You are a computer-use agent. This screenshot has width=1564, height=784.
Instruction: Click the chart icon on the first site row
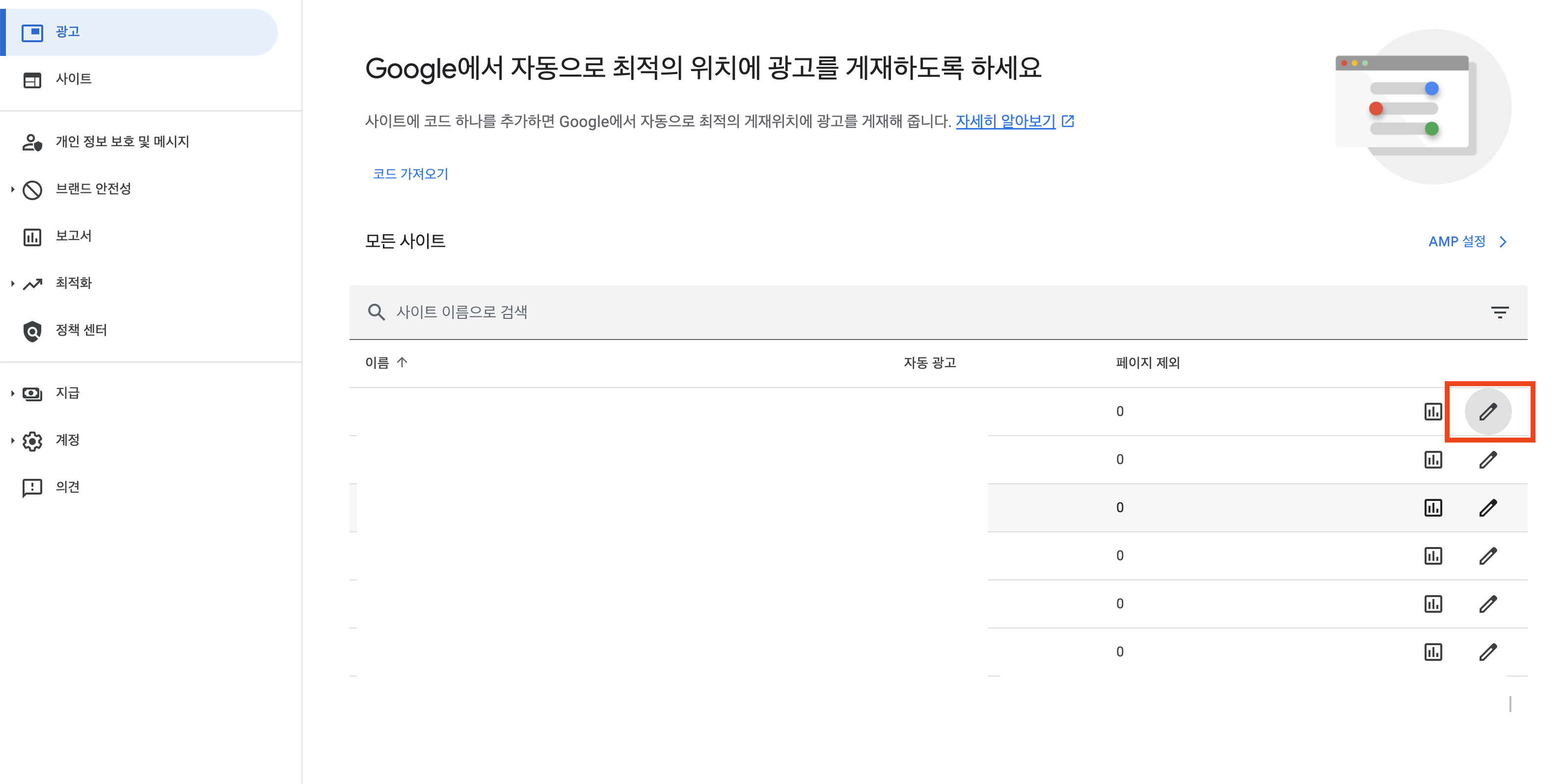tap(1434, 411)
